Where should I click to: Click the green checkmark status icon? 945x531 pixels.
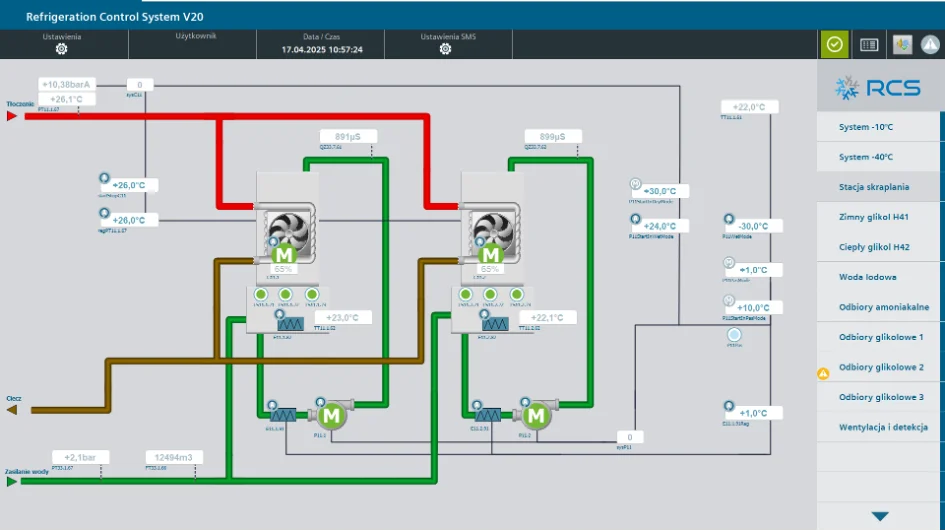[x=834, y=44]
